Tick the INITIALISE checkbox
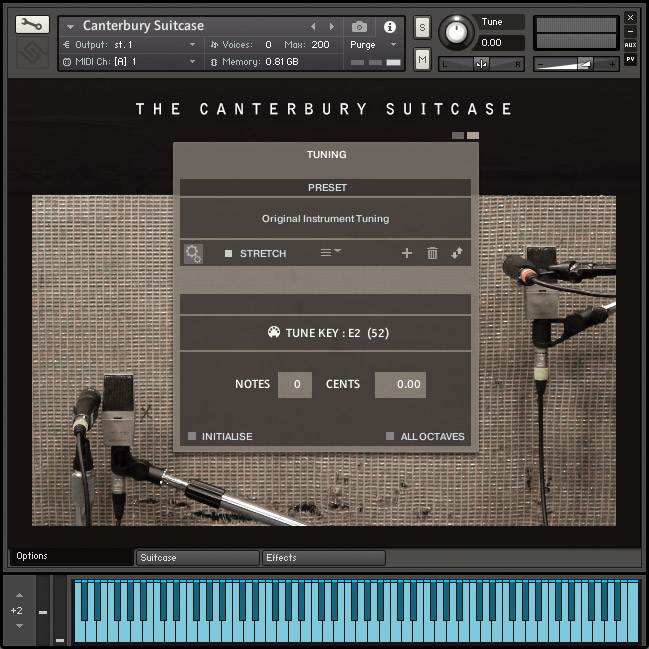The image size is (649, 649). pos(192,436)
